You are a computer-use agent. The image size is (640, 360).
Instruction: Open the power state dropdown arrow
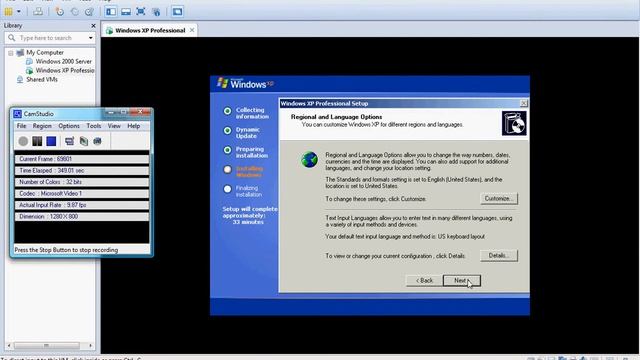point(18,11)
